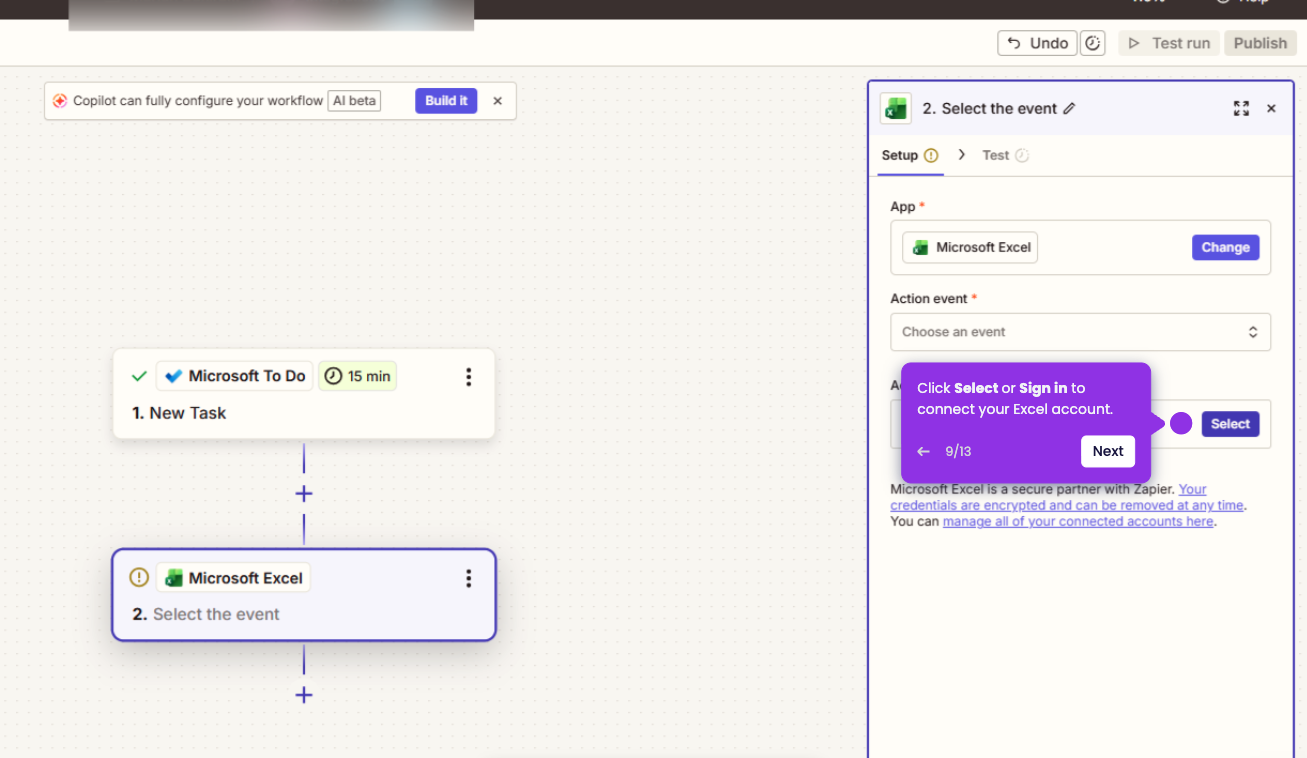The image size is (1307, 758).
Task: Select the Microsoft Excel step chip
Action: click(233, 578)
